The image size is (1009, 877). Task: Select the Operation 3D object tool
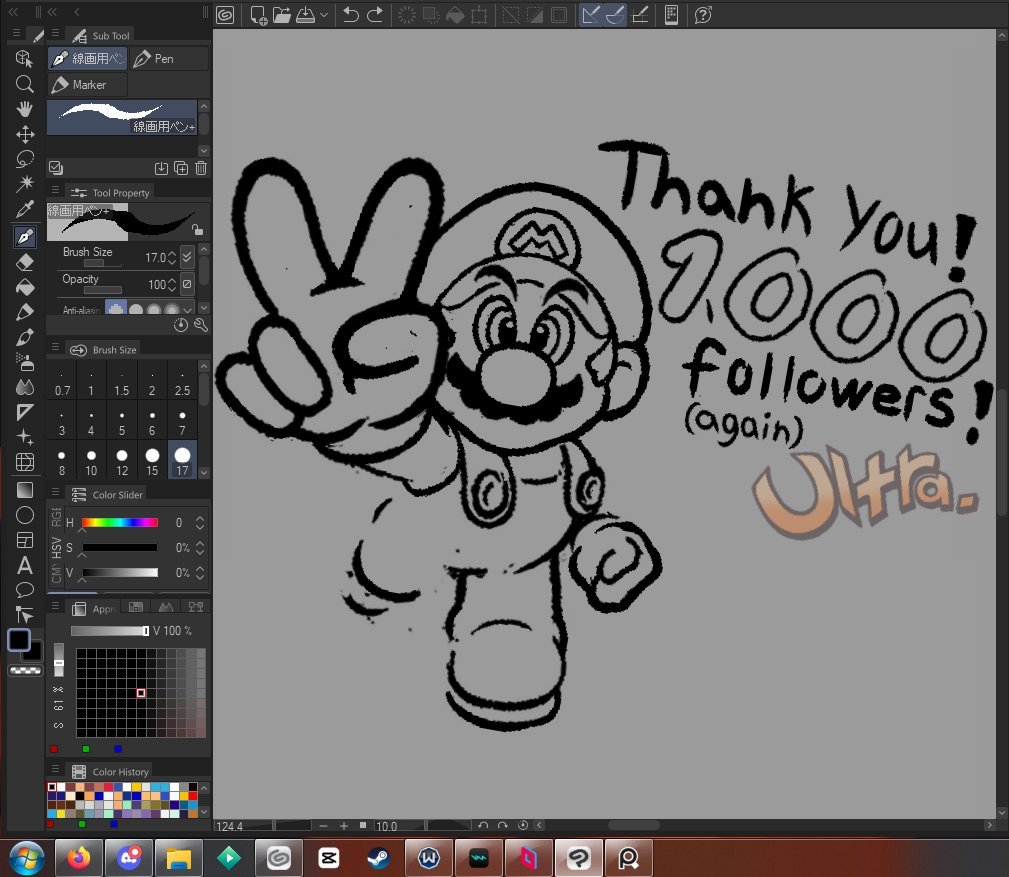[24, 59]
